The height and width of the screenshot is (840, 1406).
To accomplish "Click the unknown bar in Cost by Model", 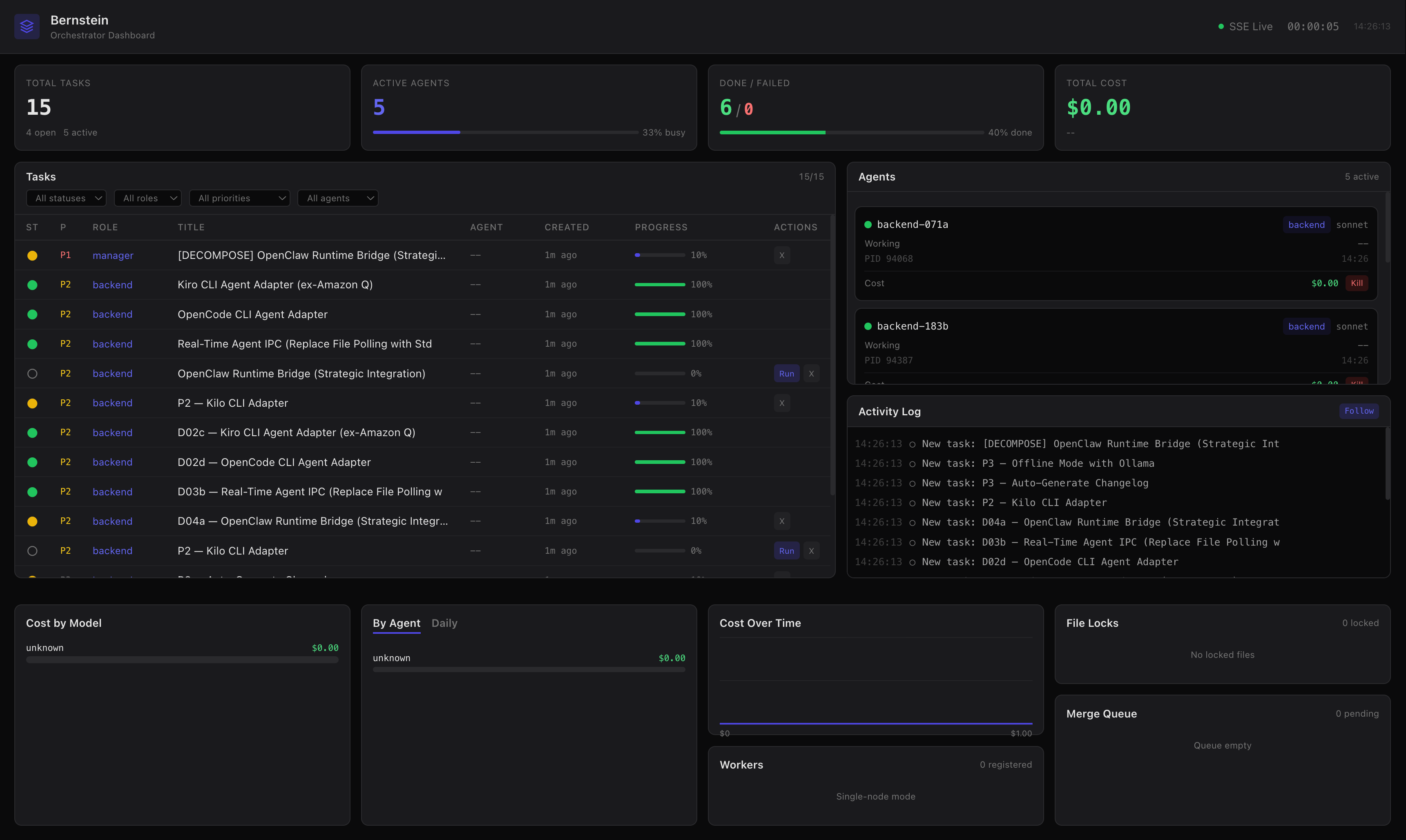I will pyautogui.click(x=182, y=660).
